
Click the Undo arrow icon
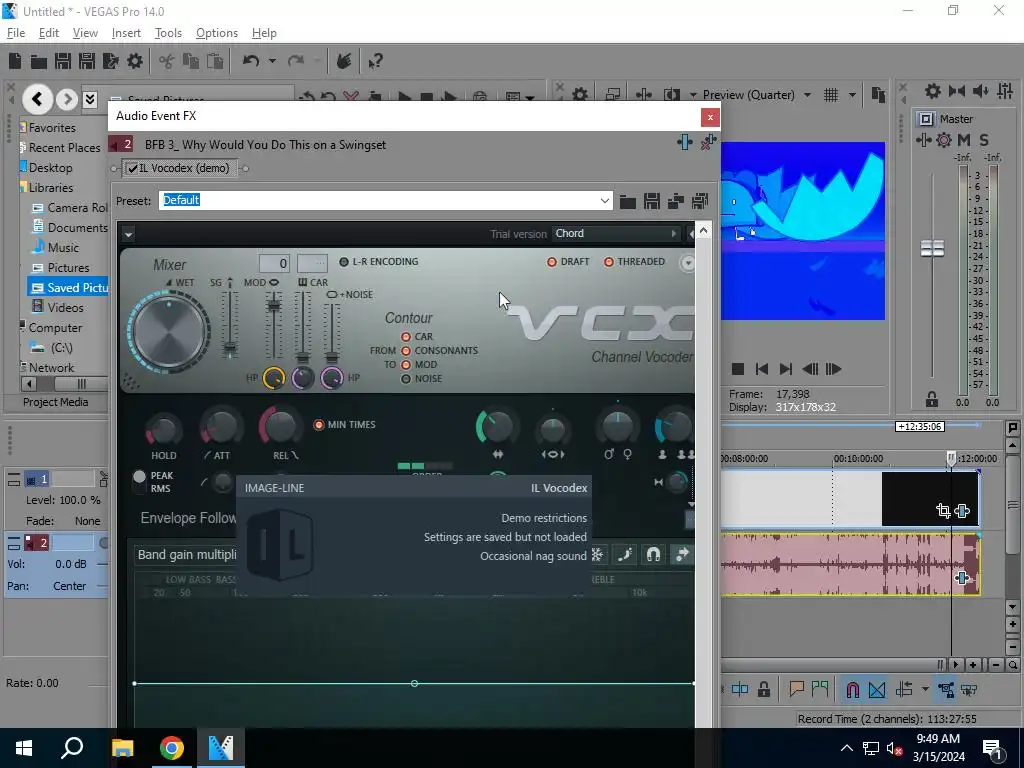pyautogui.click(x=251, y=61)
